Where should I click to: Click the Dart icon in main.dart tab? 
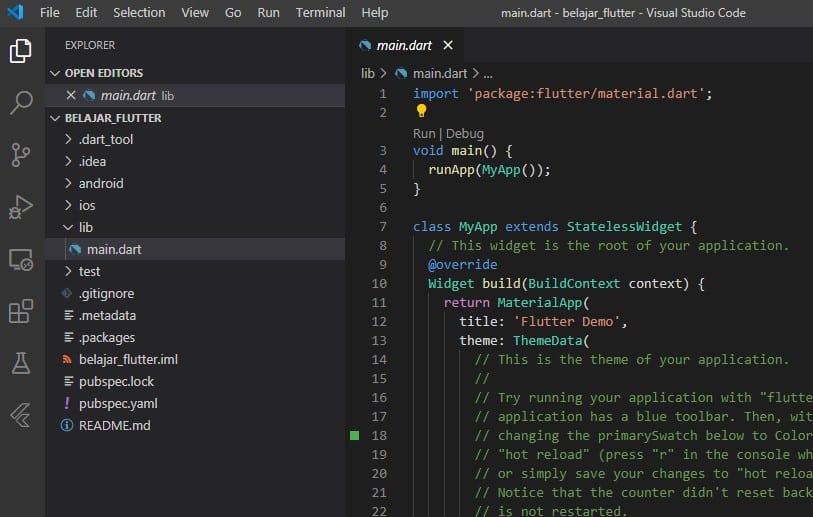pyautogui.click(x=365, y=46)
